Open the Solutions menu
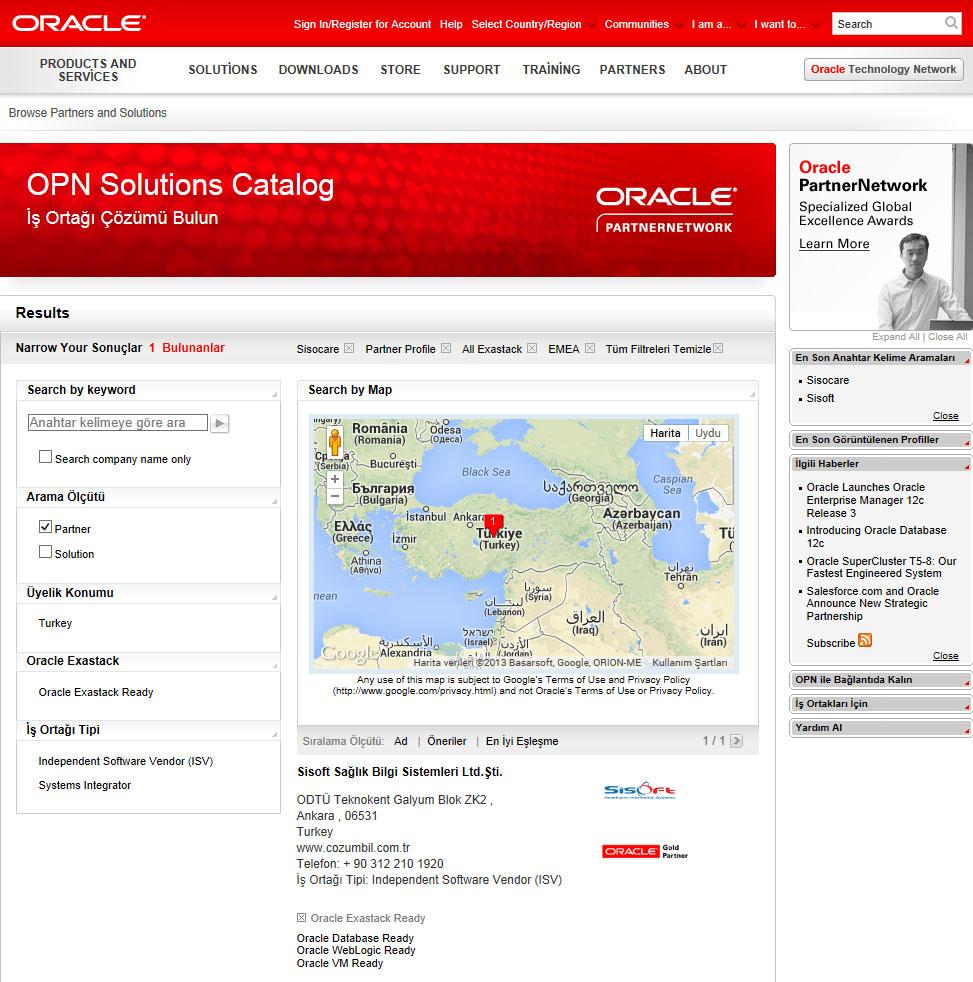 pyautogui.click(x=223, y=70)
